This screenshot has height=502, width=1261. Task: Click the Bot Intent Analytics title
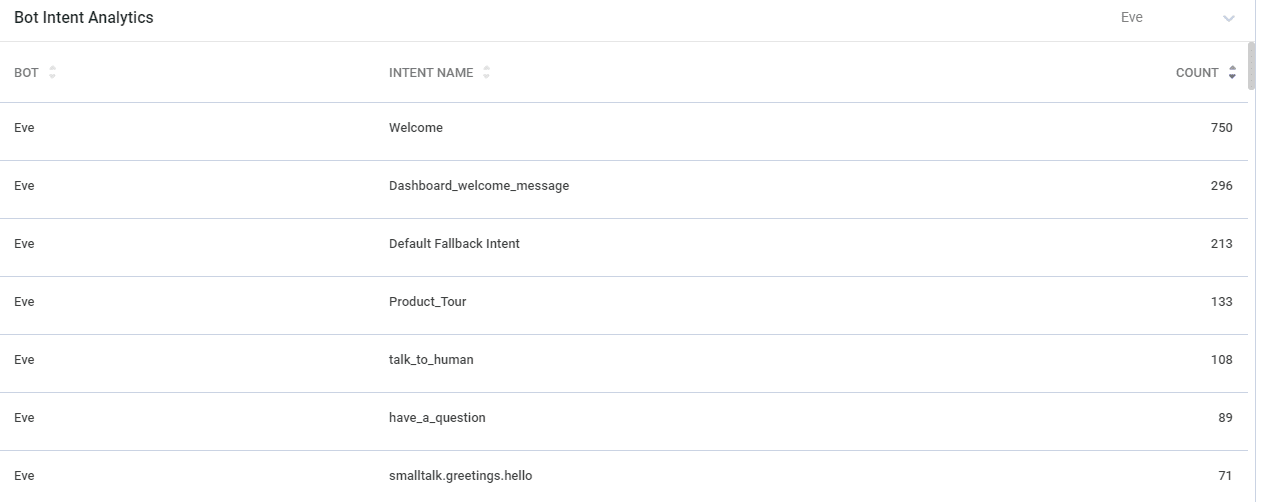coord(84,18)
